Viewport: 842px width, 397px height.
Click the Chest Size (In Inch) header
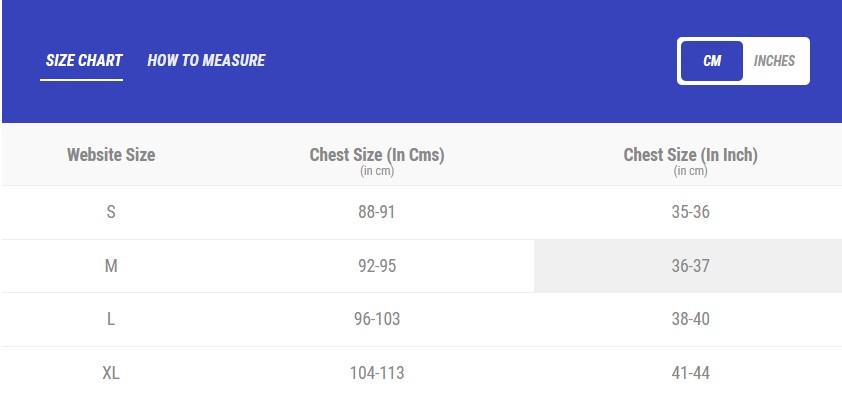point(691,155)
